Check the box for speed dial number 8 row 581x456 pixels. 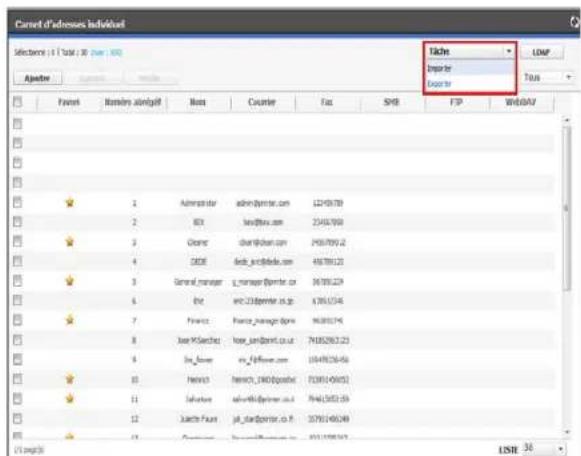tap(17, 340)
